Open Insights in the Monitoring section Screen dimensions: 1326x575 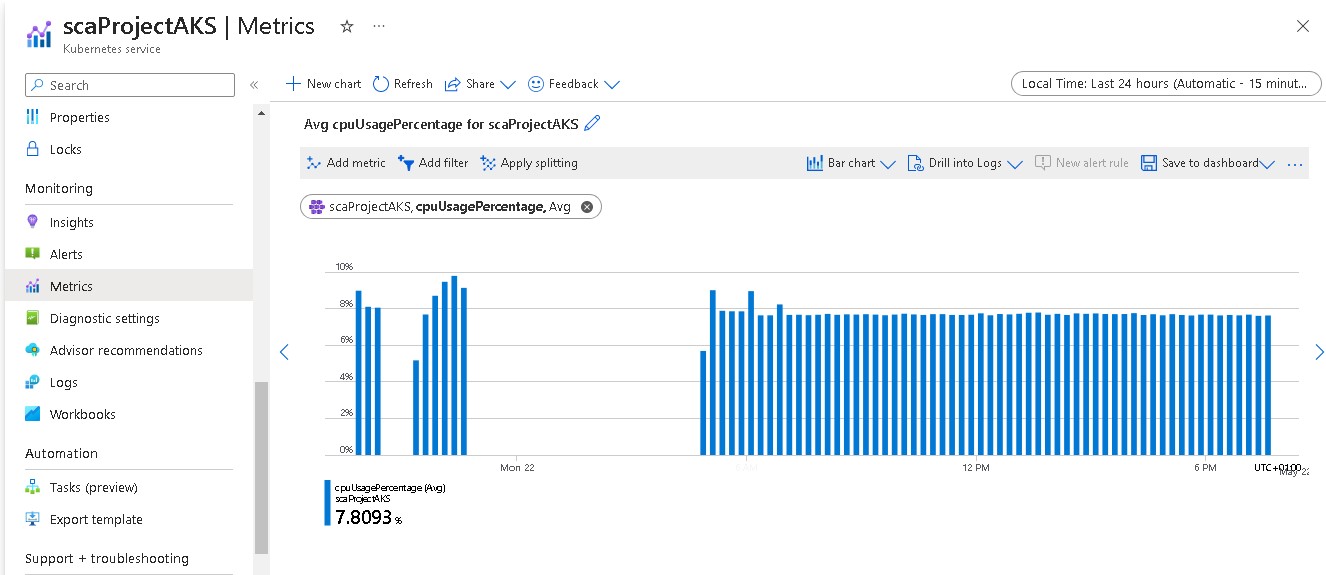tap(72, 222)
